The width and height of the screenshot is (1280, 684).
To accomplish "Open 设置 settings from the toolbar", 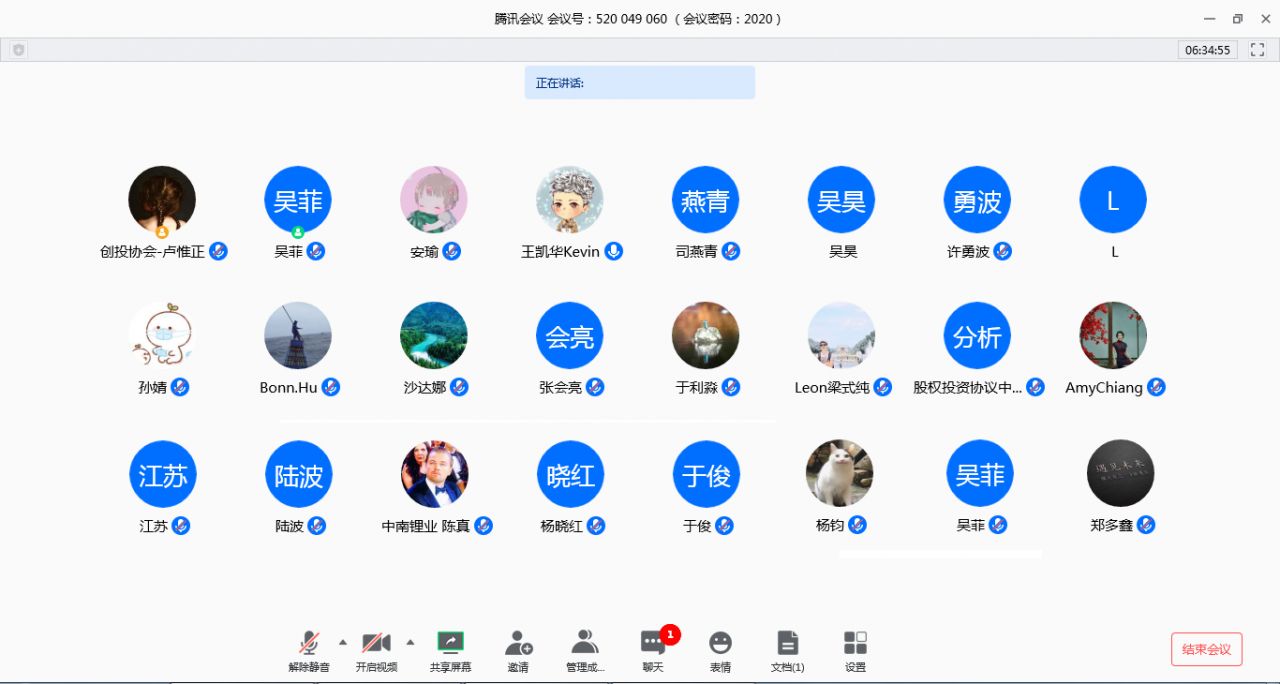I will [855, 643].
